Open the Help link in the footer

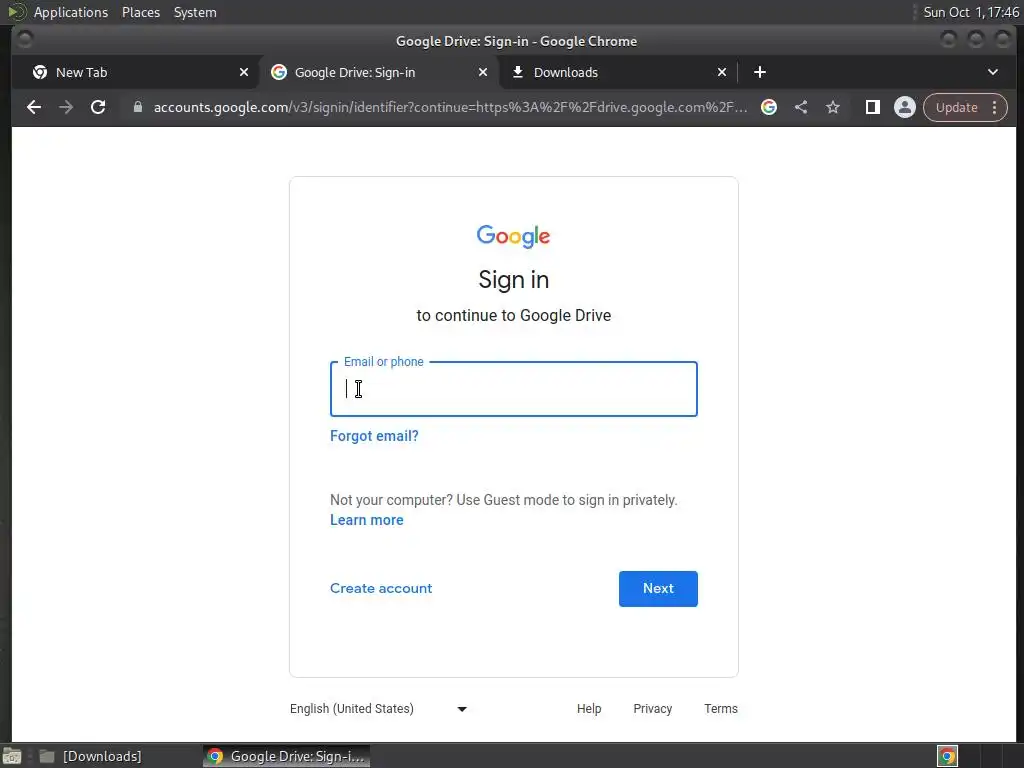point(589,709)
